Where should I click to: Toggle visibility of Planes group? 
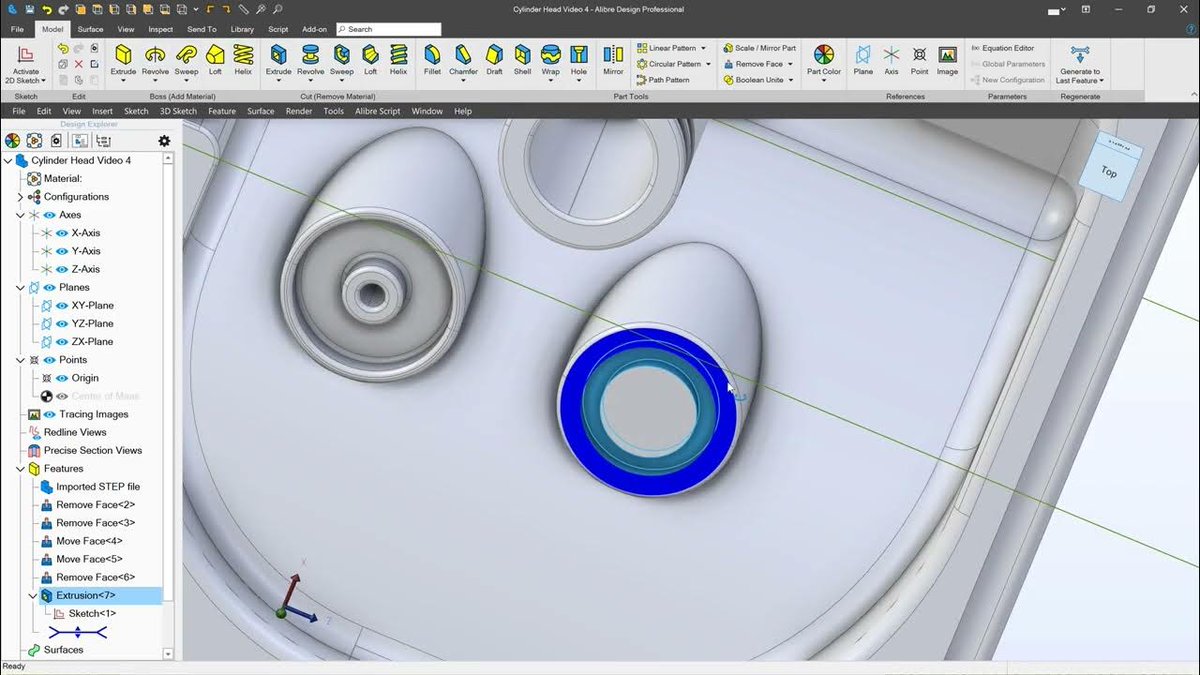[48, 287]
